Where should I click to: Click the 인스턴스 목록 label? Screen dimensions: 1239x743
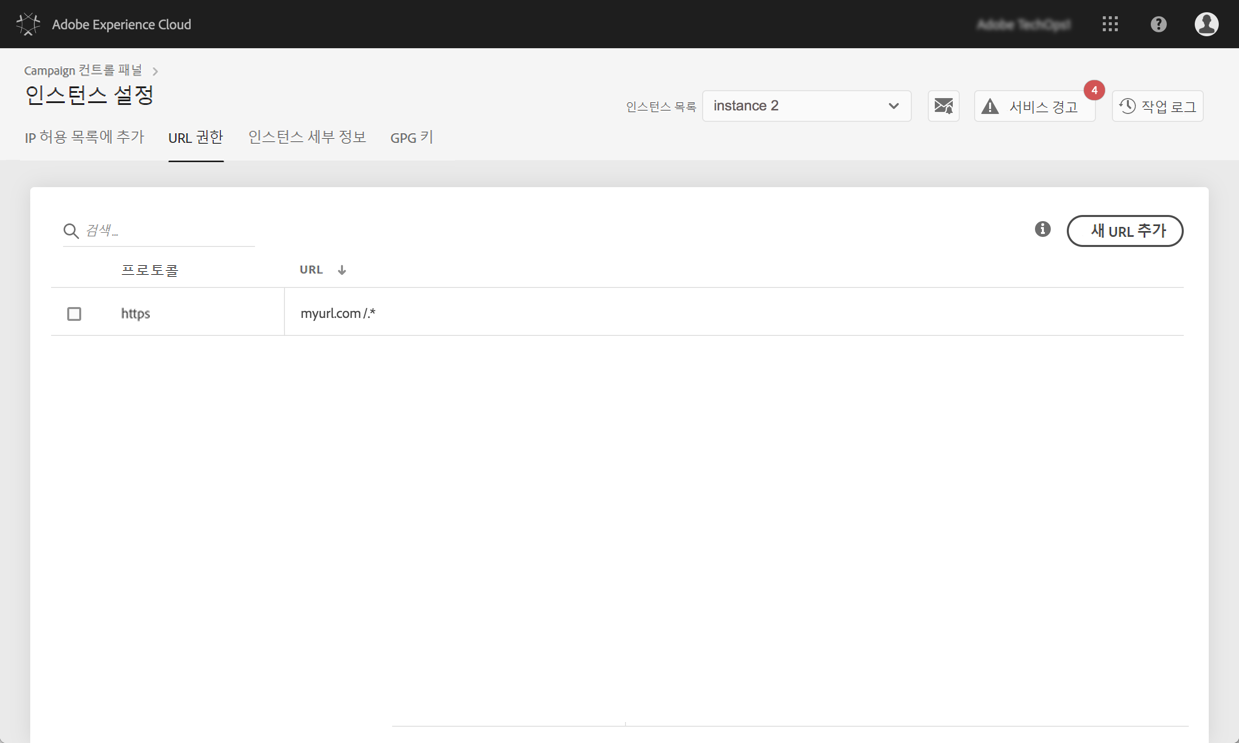pyautogui.click(x=660, y=106)
